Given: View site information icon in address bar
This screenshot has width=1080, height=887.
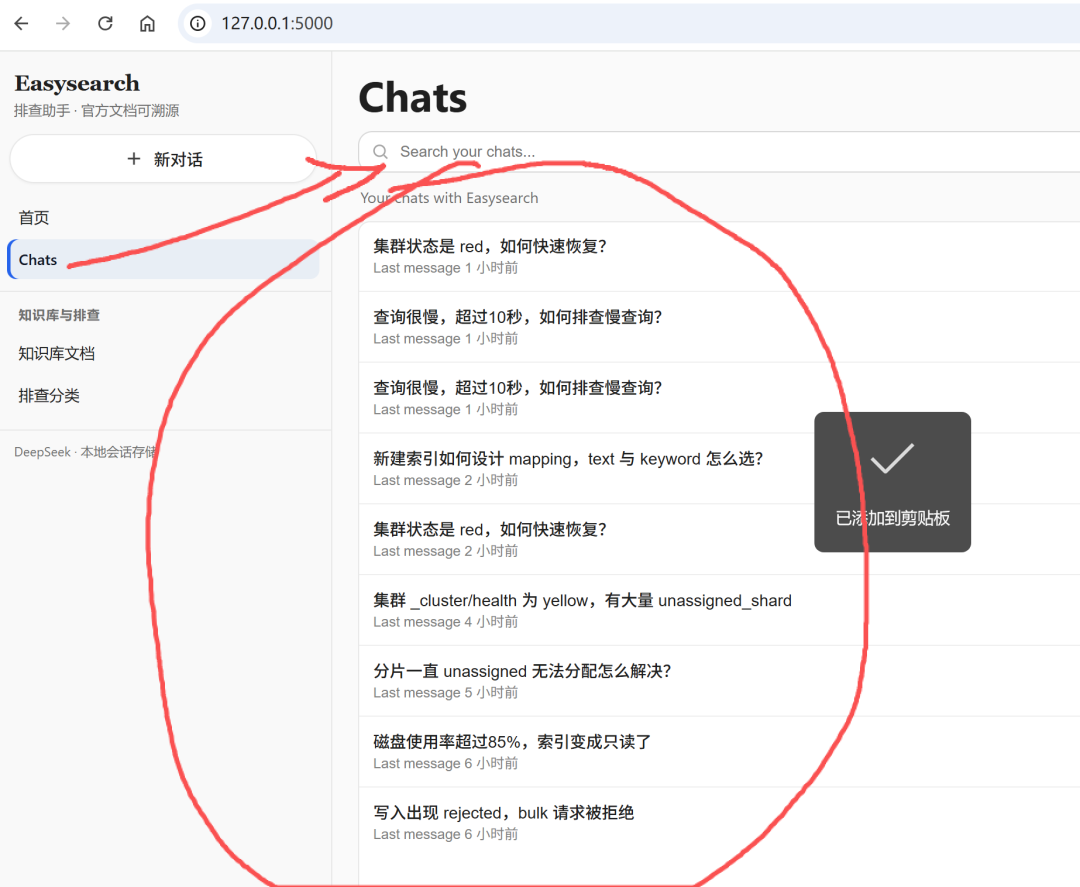Looking at the screenshot, I should click(198, 23).
